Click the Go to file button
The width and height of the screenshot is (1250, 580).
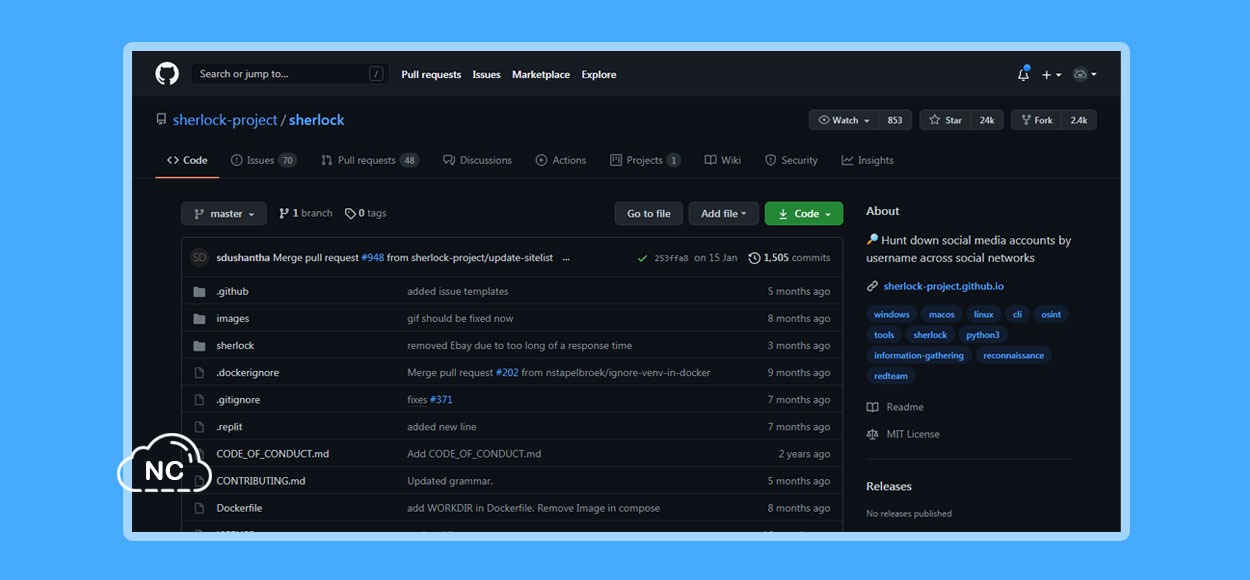[649, 213]
